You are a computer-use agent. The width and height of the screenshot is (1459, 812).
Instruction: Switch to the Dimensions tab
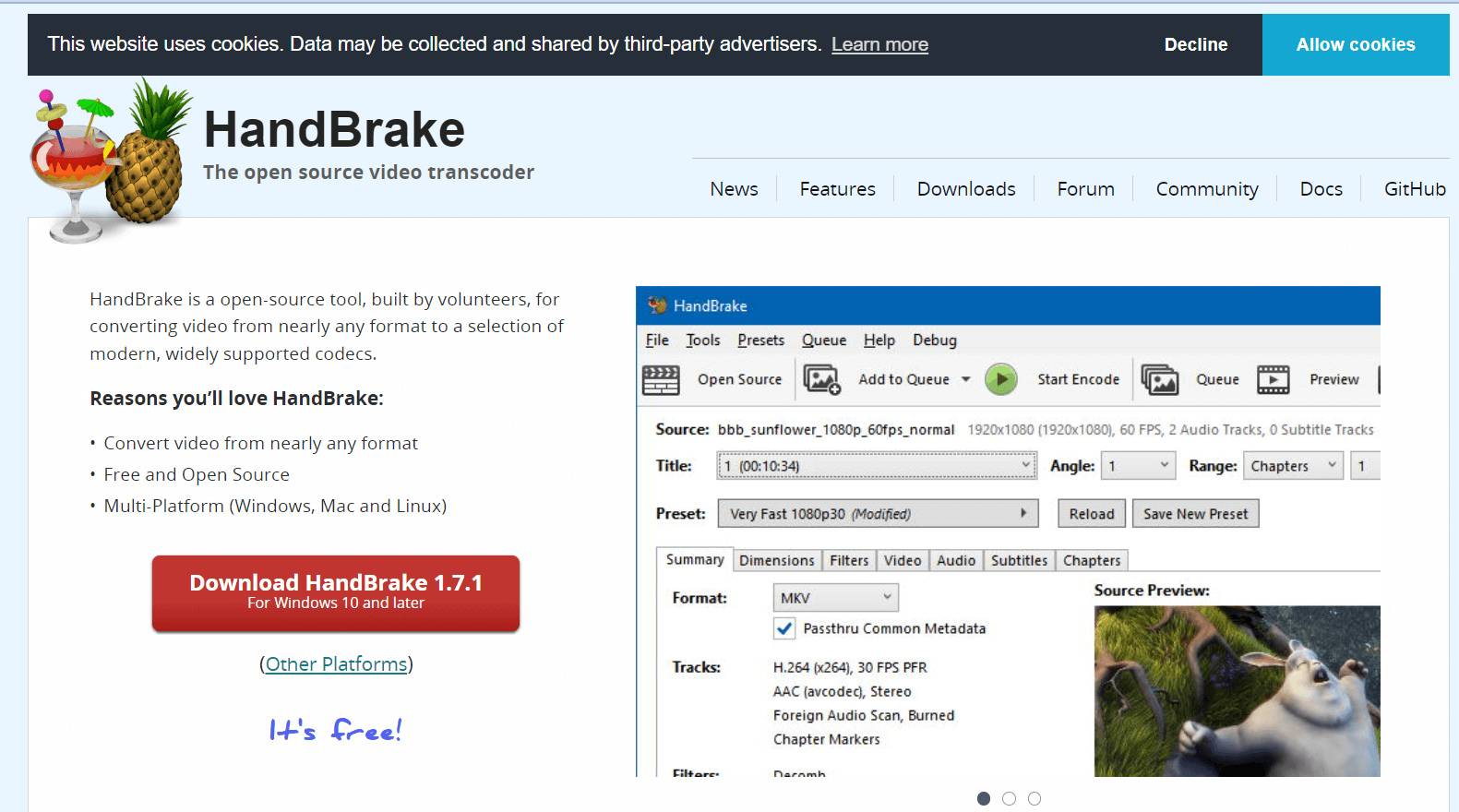click(777, 560)
